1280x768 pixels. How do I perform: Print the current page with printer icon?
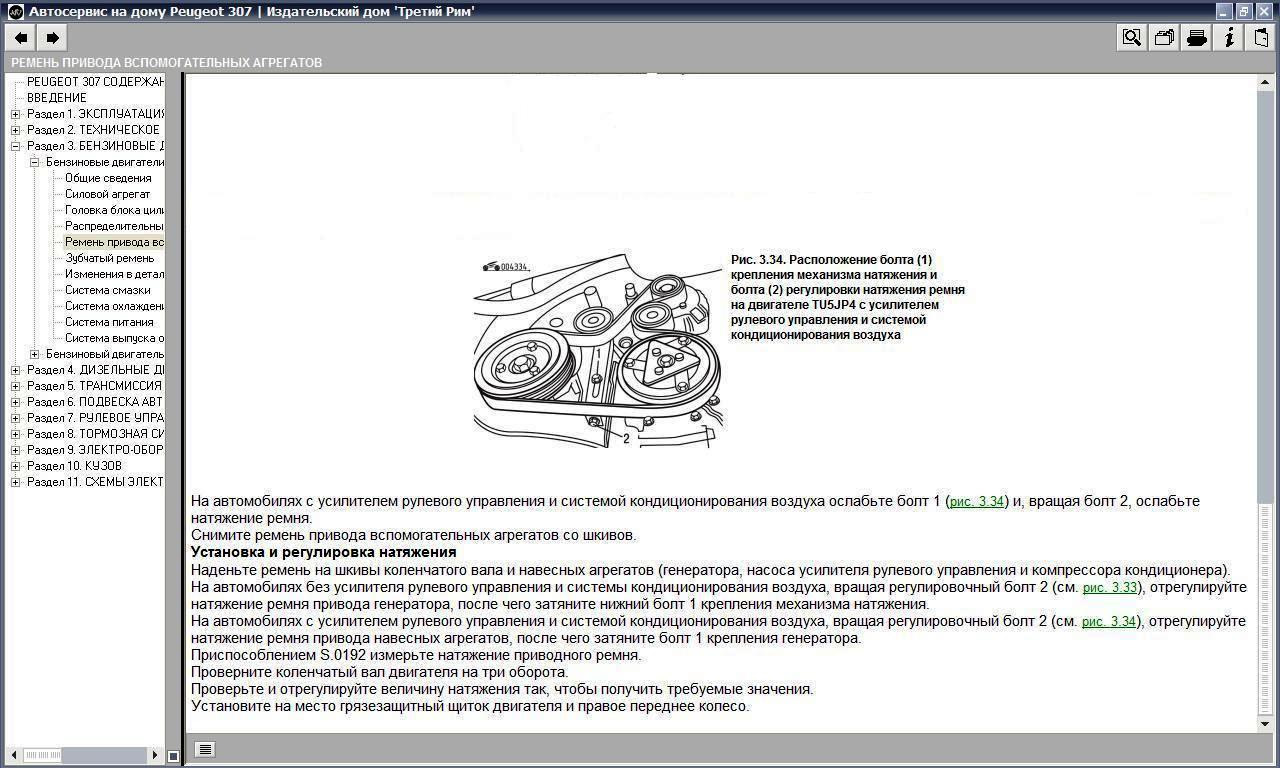tap(1196, 38)
